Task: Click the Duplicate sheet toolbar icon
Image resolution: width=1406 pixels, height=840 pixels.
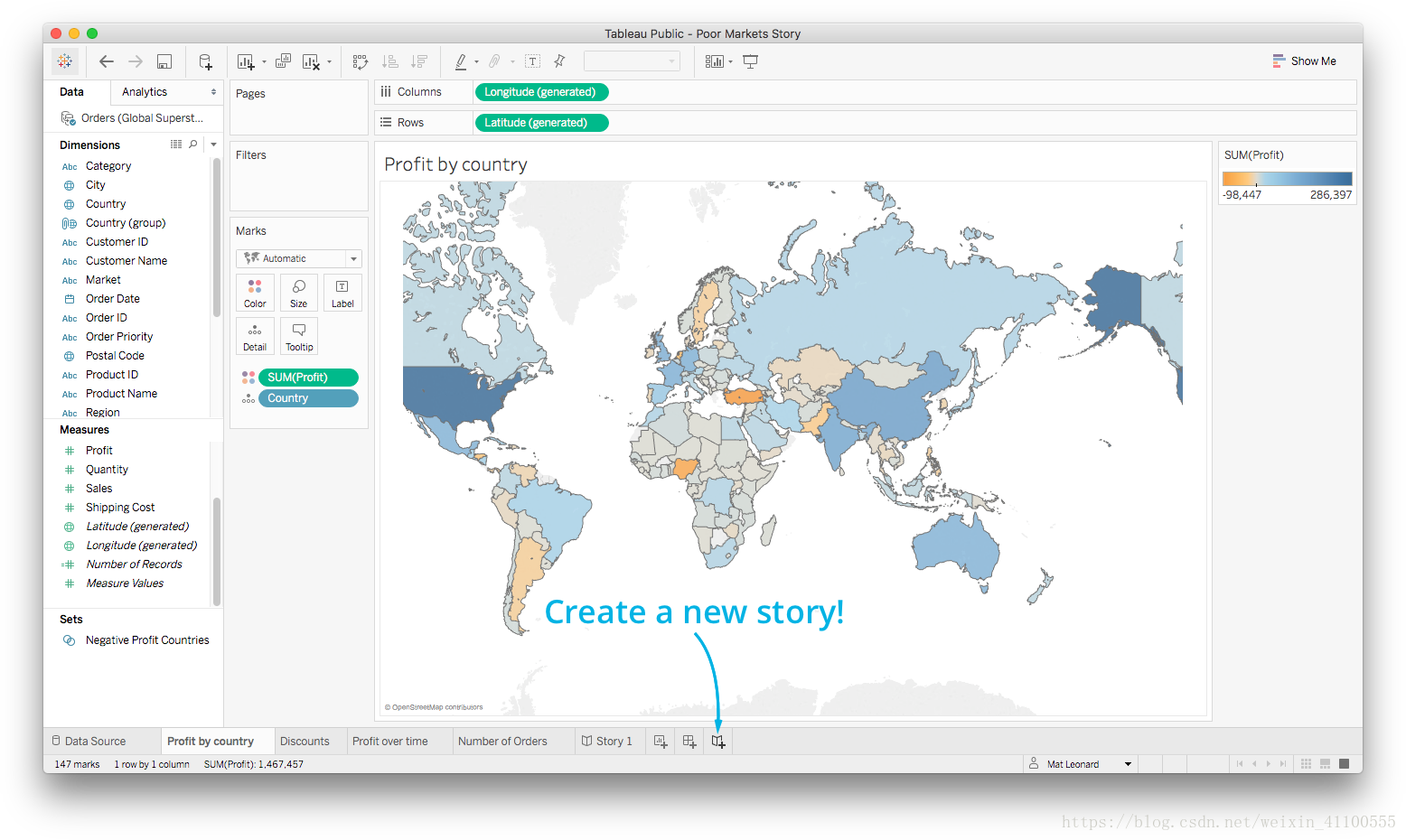Action: [283, 61]
